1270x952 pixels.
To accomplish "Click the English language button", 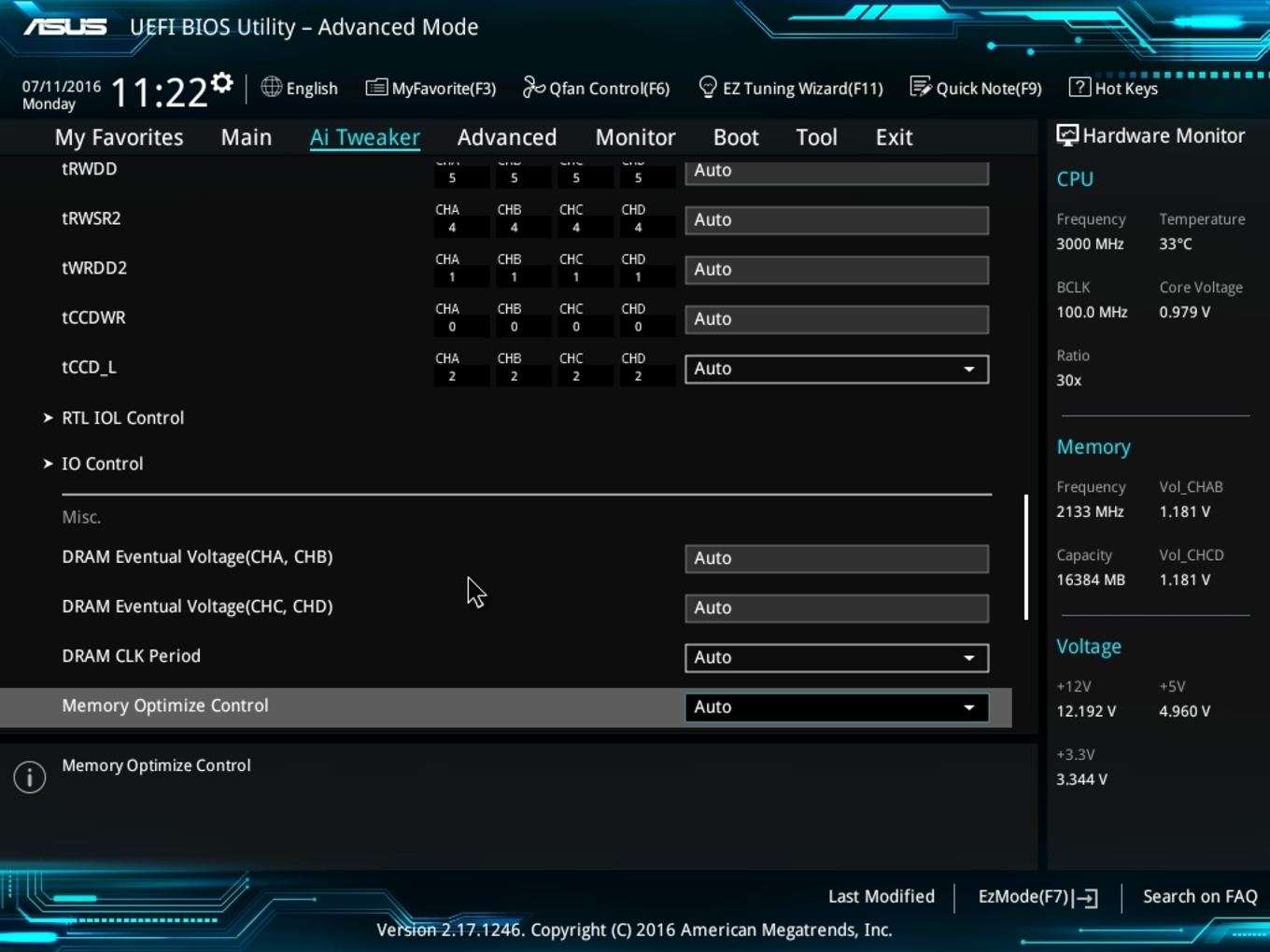I will pos(299,88).
